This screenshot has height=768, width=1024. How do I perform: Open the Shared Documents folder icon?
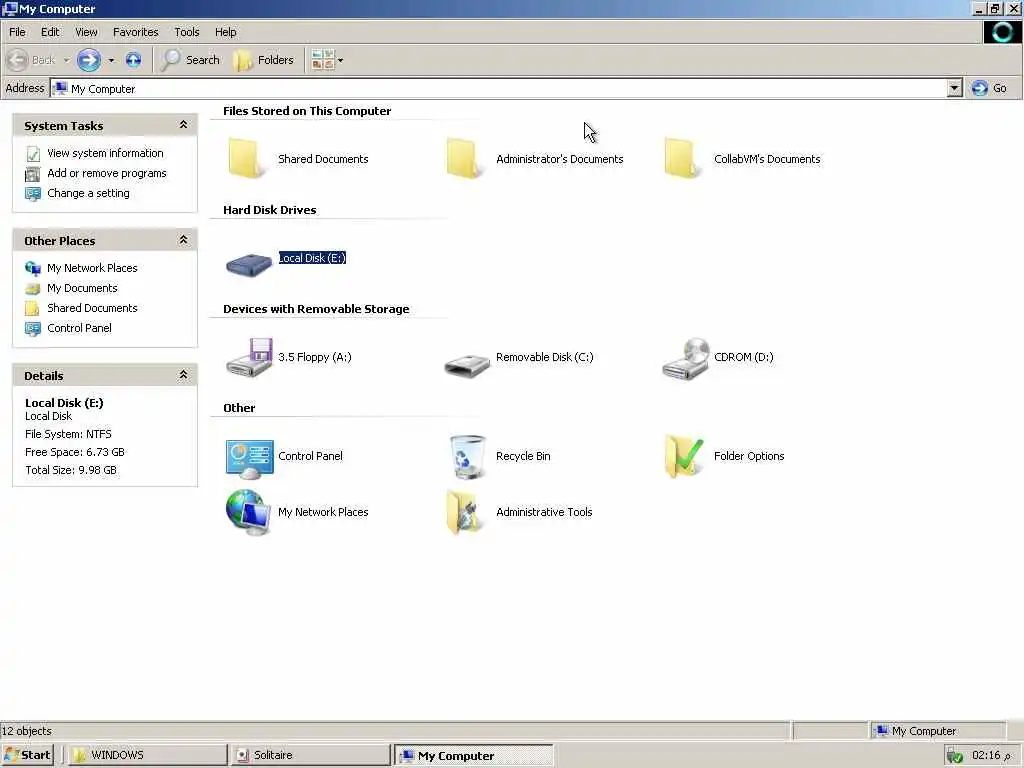click(x=246, y=159)
